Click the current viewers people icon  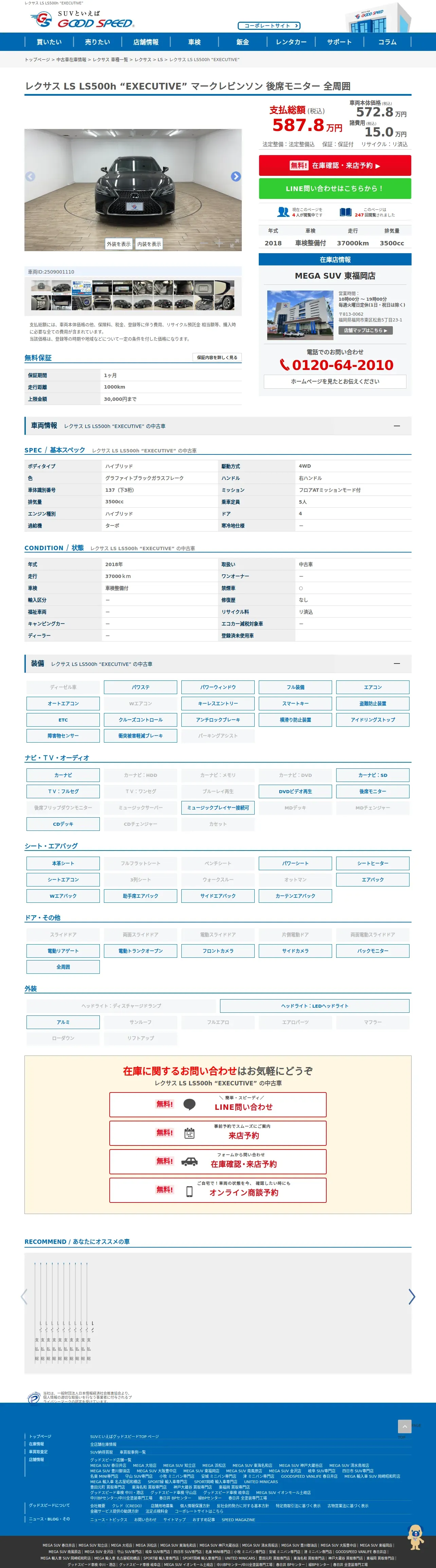click(283, 212)
